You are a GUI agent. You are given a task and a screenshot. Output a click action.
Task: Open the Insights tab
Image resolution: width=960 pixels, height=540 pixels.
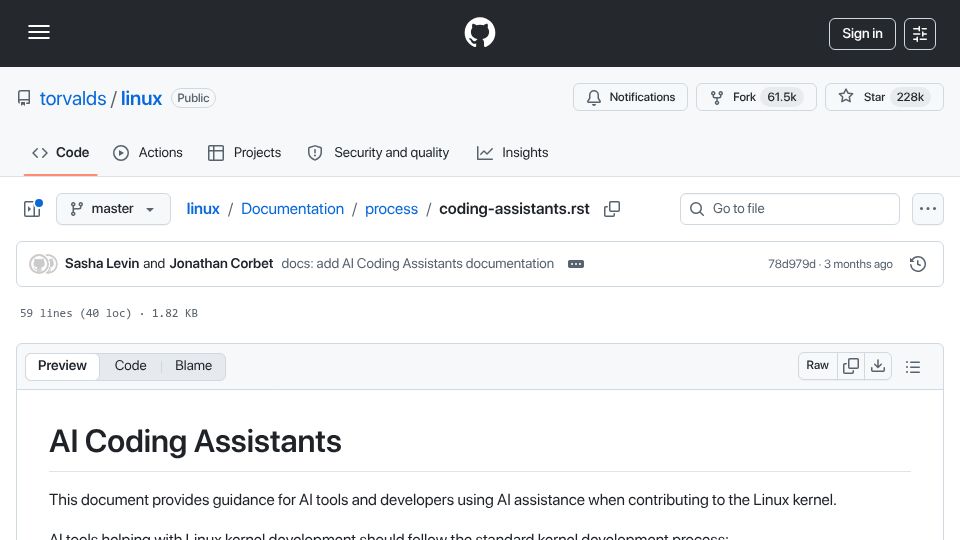click(513, 152)
